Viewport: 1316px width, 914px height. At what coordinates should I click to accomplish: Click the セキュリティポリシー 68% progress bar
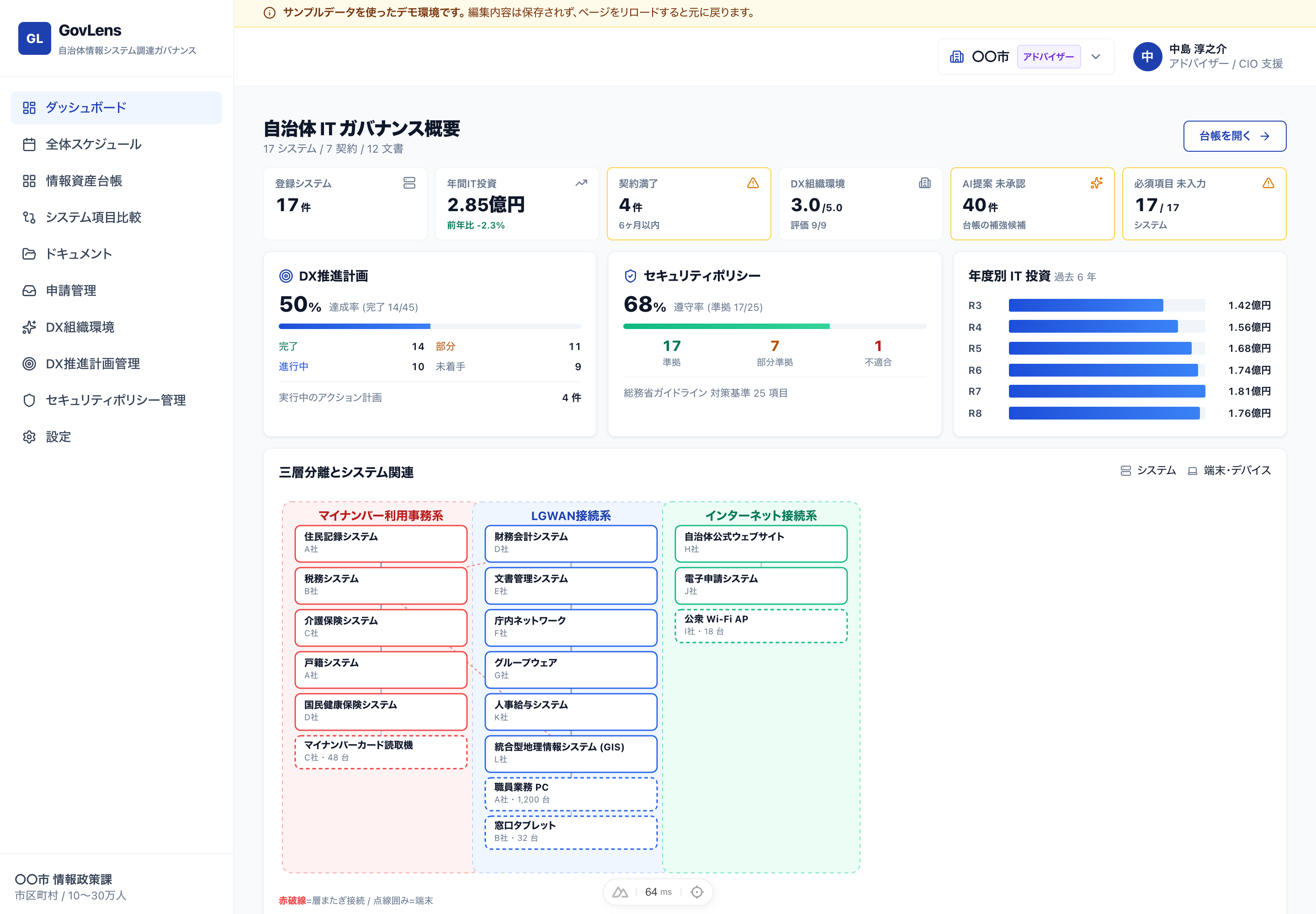(774, 326)
